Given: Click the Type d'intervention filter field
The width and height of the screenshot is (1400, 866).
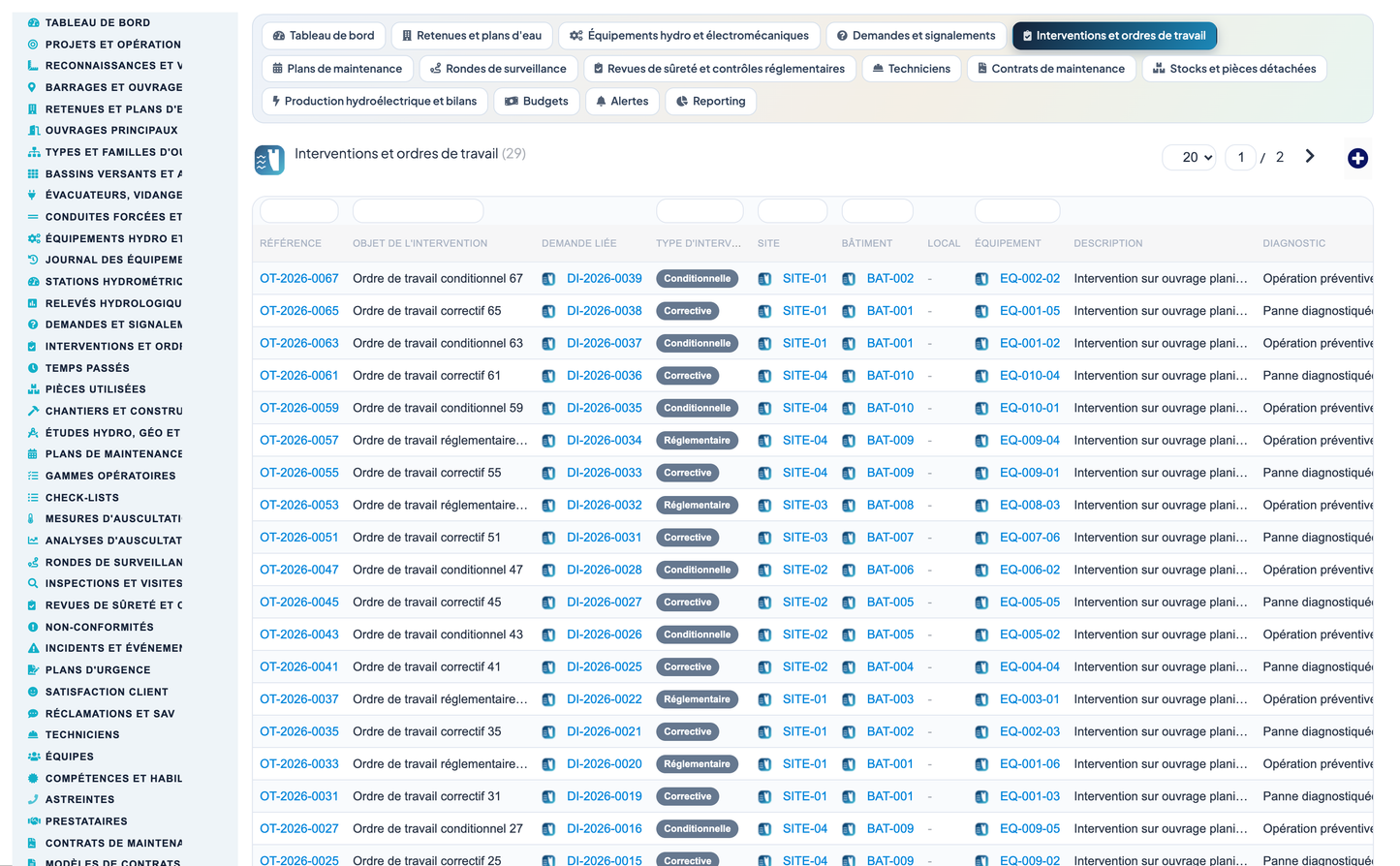Looking at the screenshot, I should [700, 210].
